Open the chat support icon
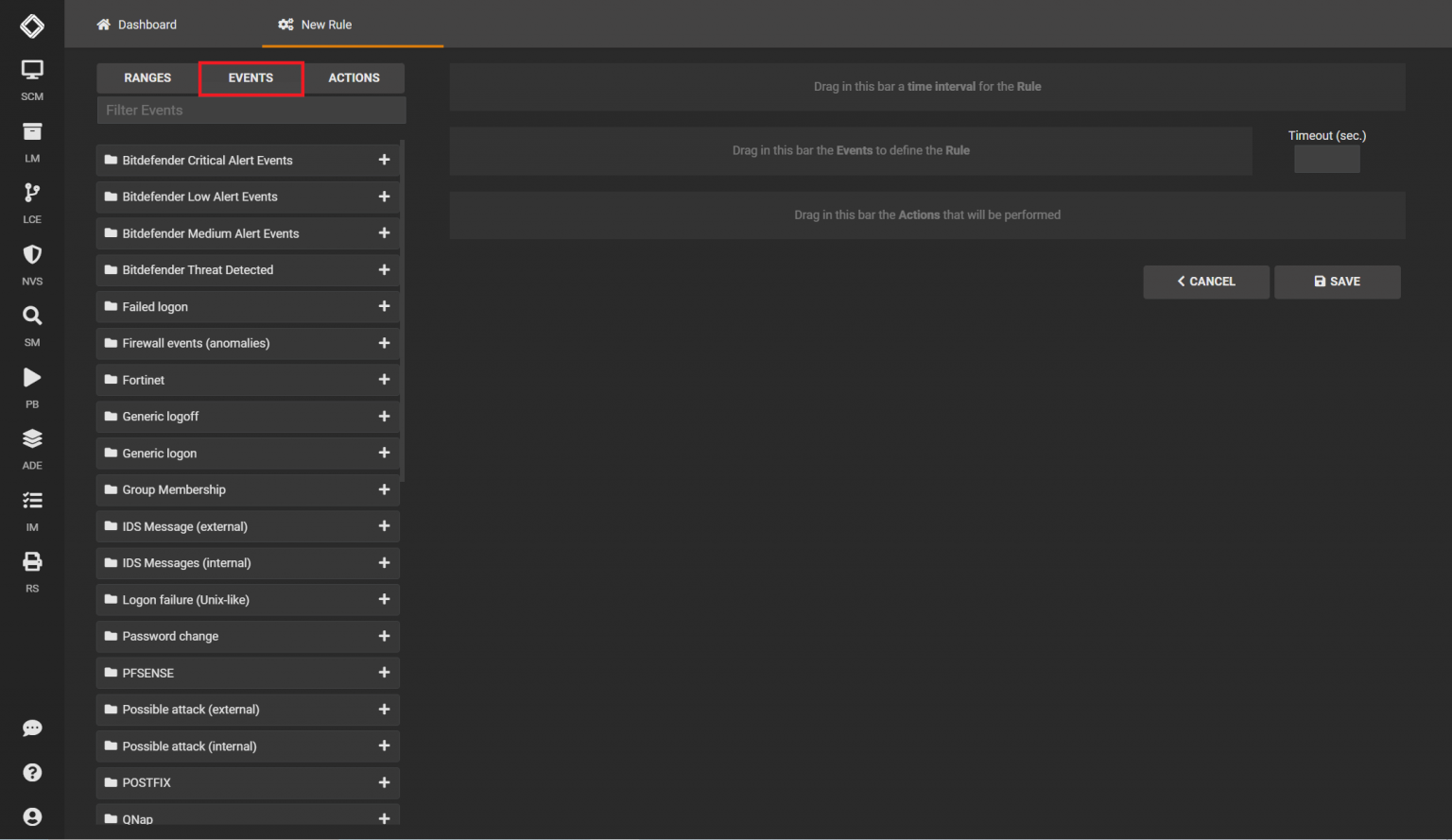1452x840 pixels. (x=31, y=728)
